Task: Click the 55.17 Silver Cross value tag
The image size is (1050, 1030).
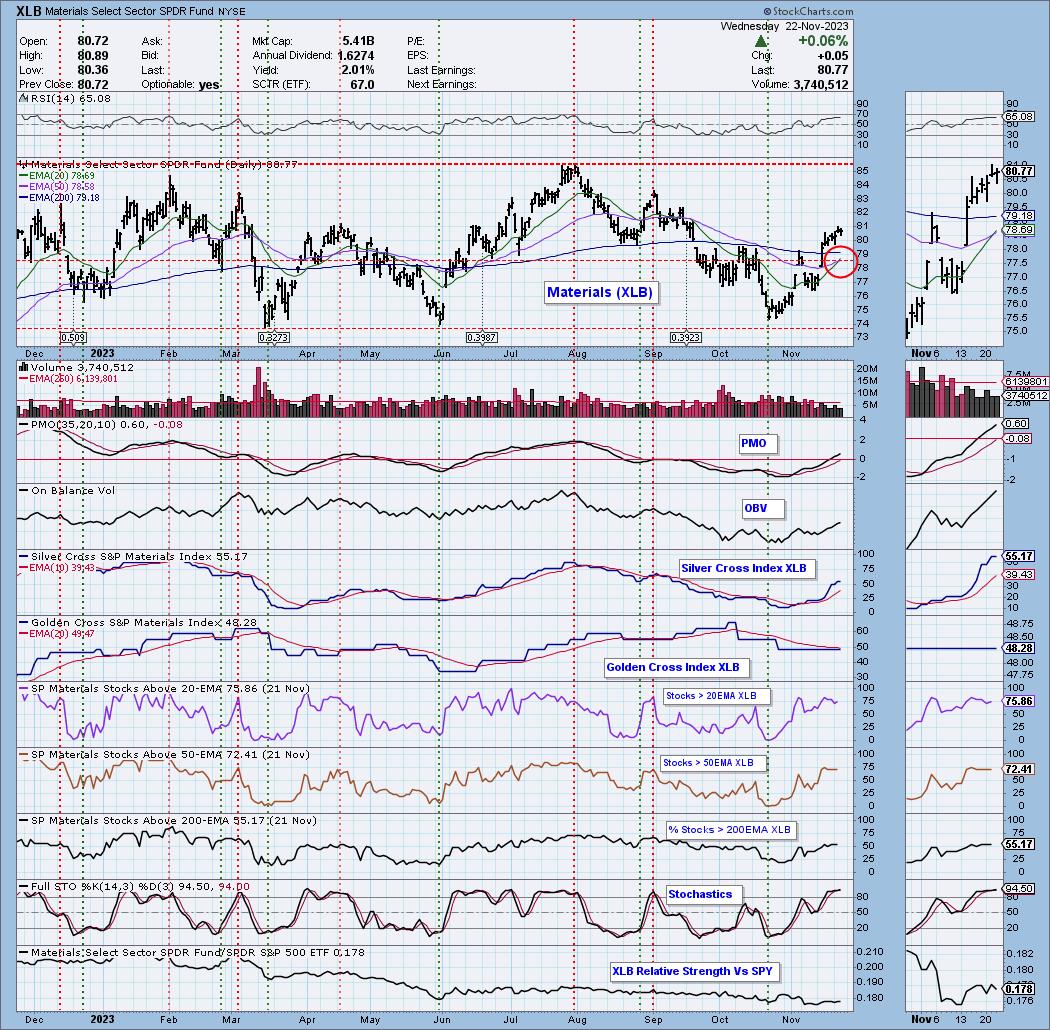Action: [1019, 557]
